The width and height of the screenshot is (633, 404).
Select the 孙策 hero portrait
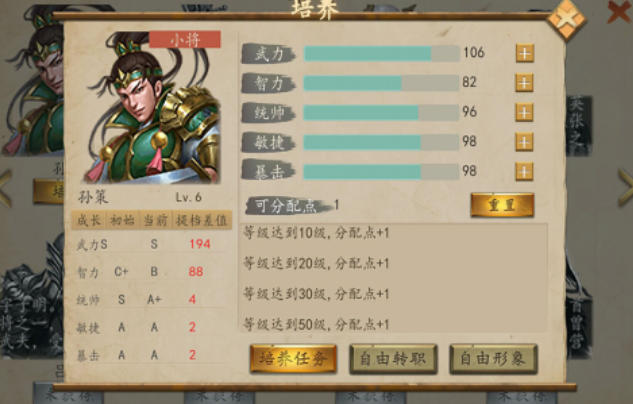(153, 108)
